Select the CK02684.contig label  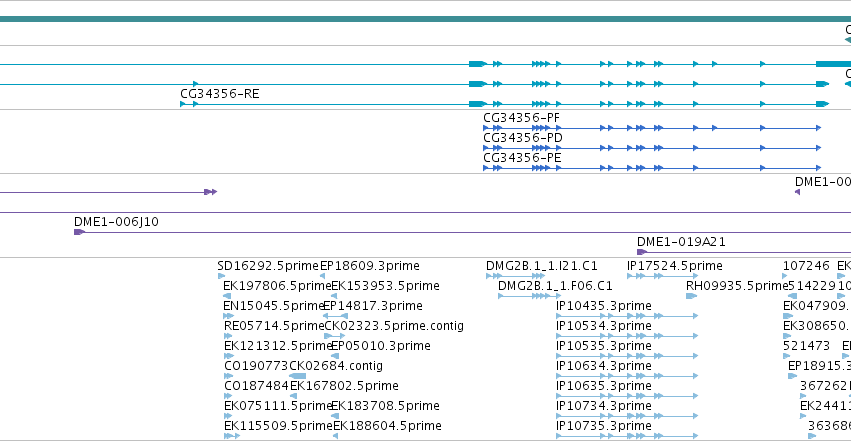[336, 366]
